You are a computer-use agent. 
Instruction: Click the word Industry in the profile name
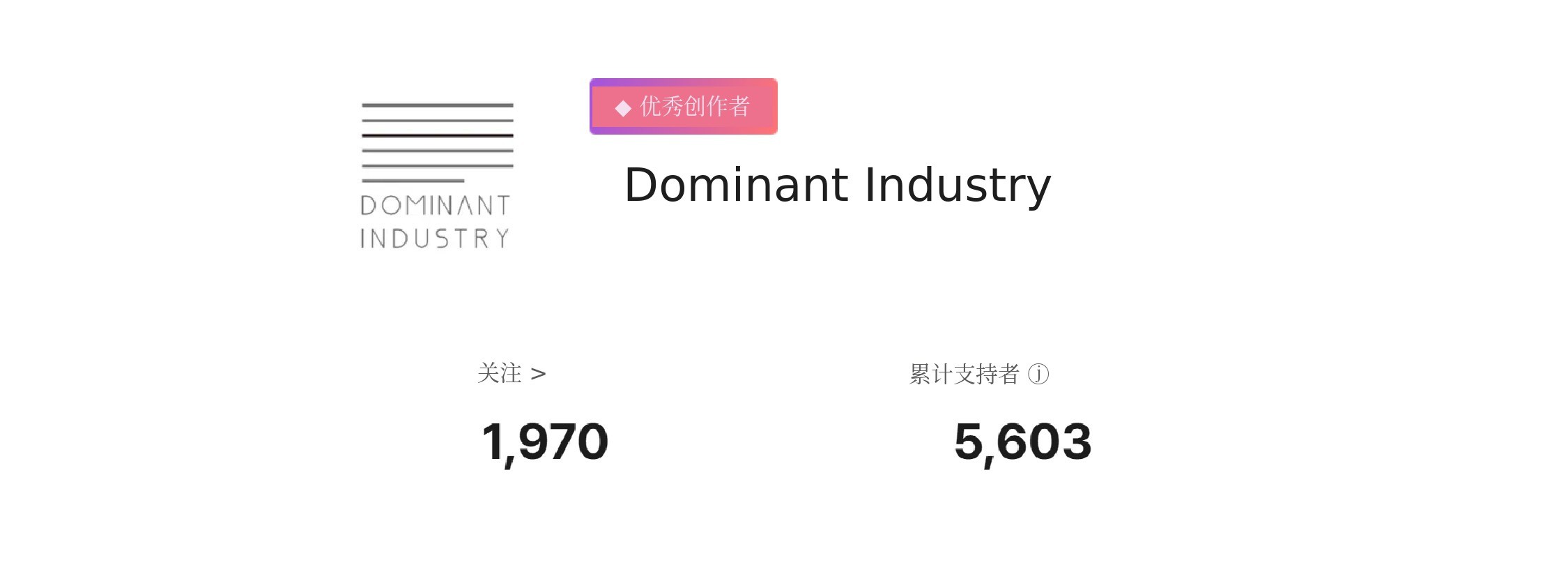[958, 186]
